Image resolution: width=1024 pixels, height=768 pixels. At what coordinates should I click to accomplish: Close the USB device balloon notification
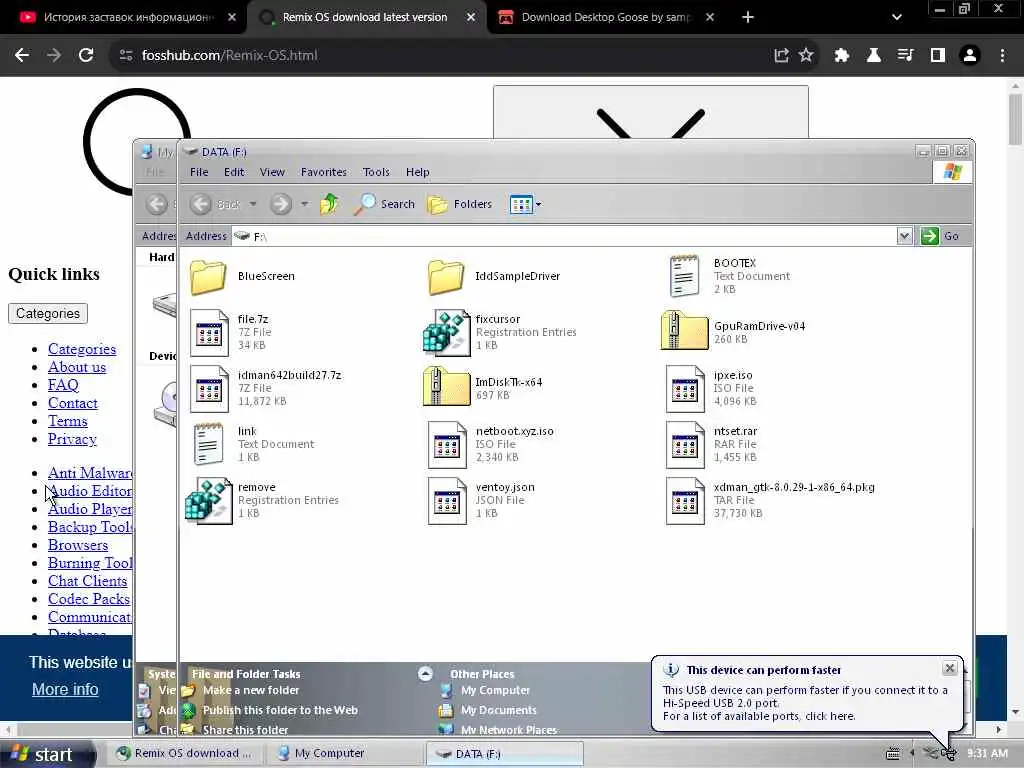(950, 668)
